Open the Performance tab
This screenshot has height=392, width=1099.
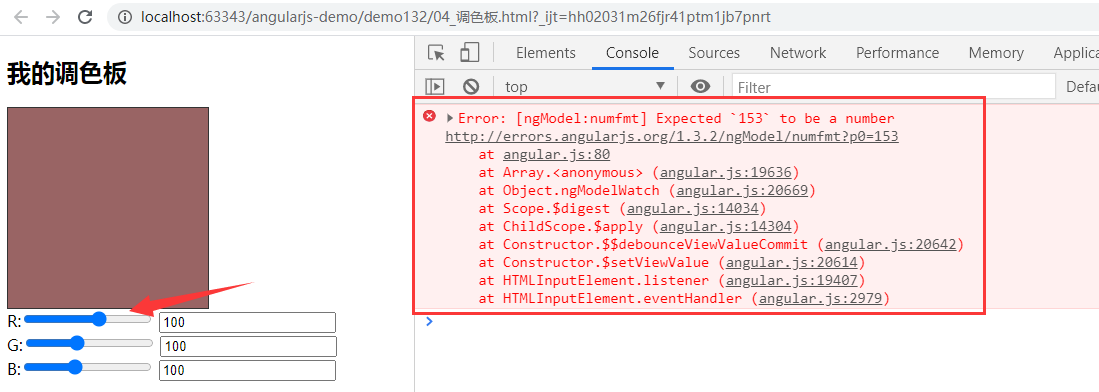pyautogui.click(x=897, y=53)
